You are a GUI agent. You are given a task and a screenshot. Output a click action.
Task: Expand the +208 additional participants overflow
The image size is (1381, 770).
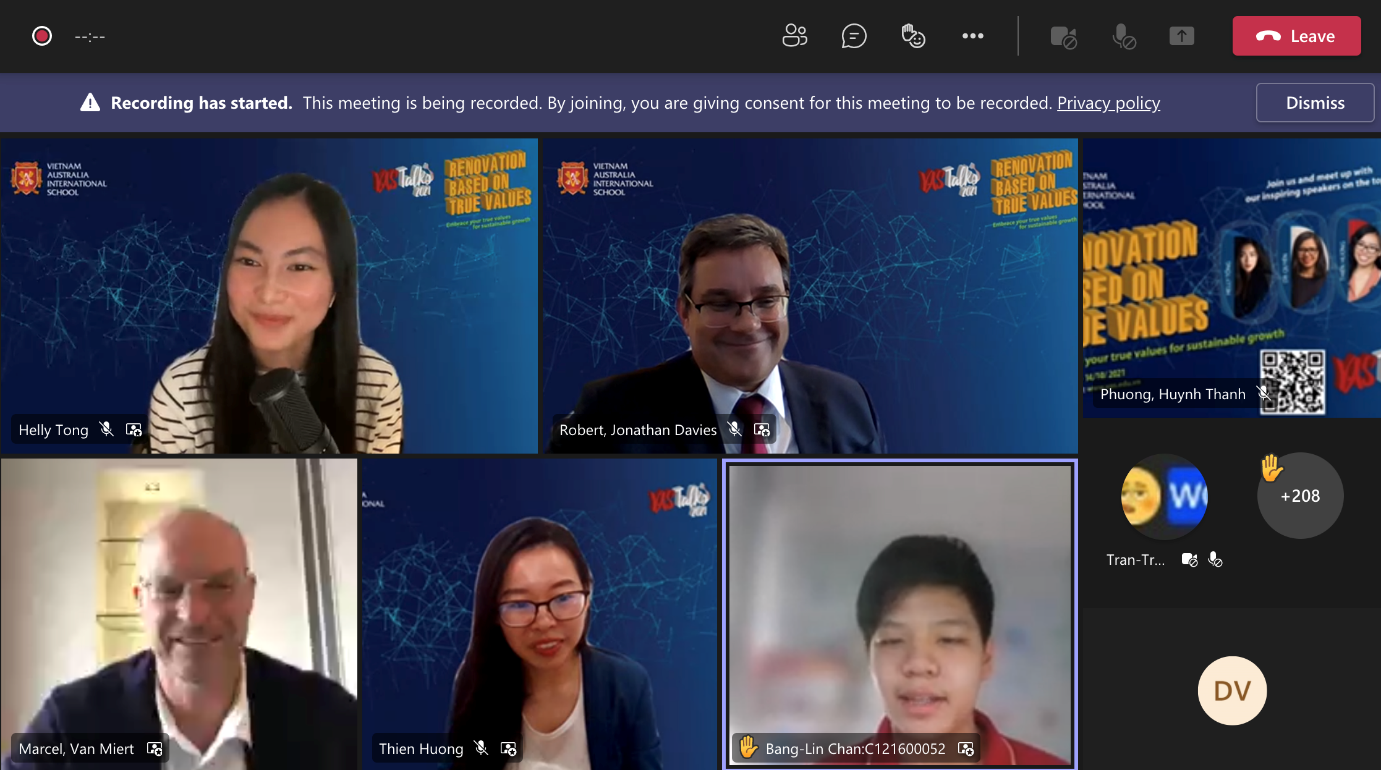click(1299, 495)
